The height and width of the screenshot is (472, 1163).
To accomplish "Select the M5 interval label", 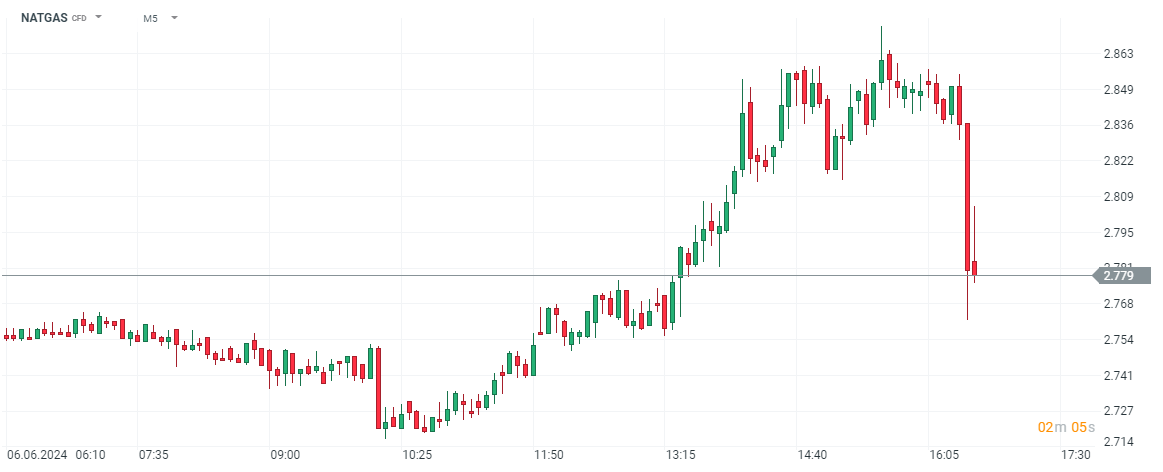I will click(150, 18).
